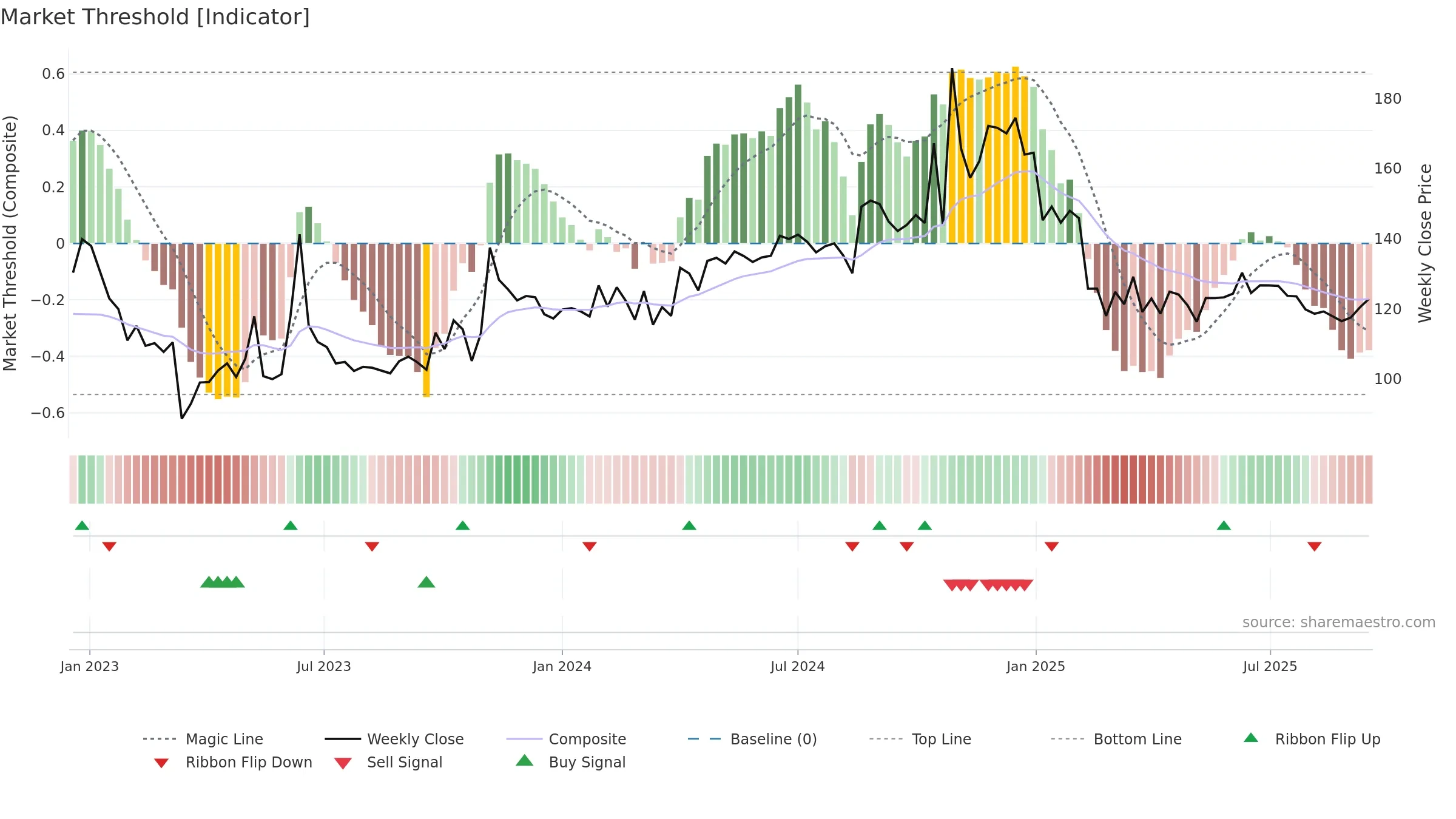Click the orange bar at the Sep 2023 low
Viewport: 1456px width, 819px height.
(426, 320)
